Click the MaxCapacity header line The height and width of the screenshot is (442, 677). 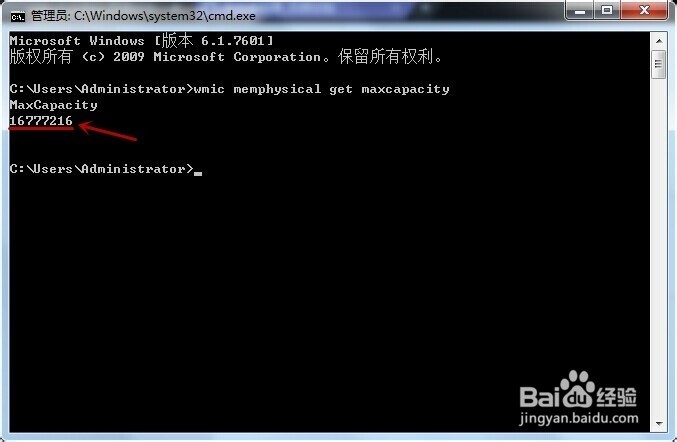54,105
